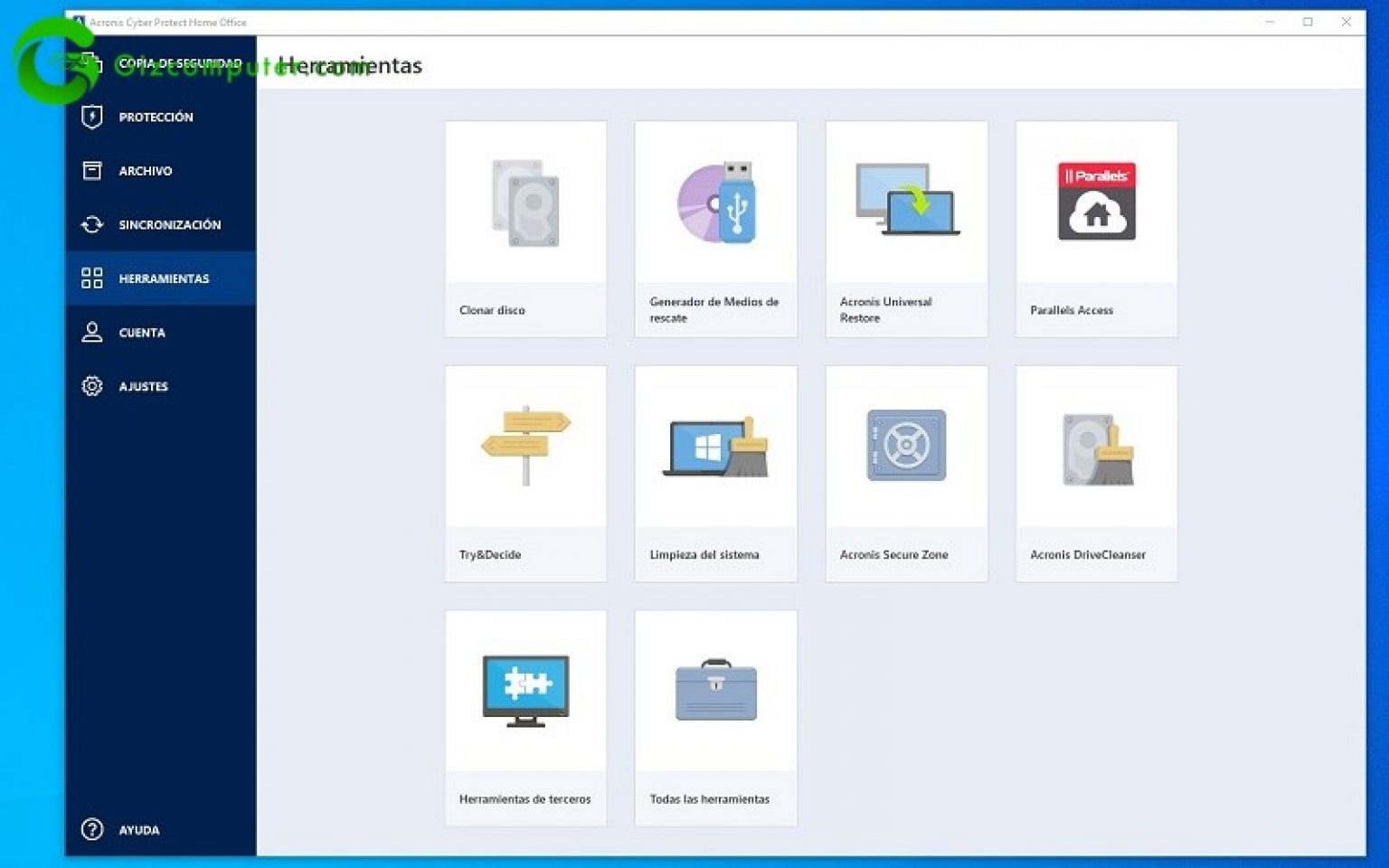Open Ayuda at the sidebar bottom
Viewport: 1389px width, 868px height.
(161, 829)
